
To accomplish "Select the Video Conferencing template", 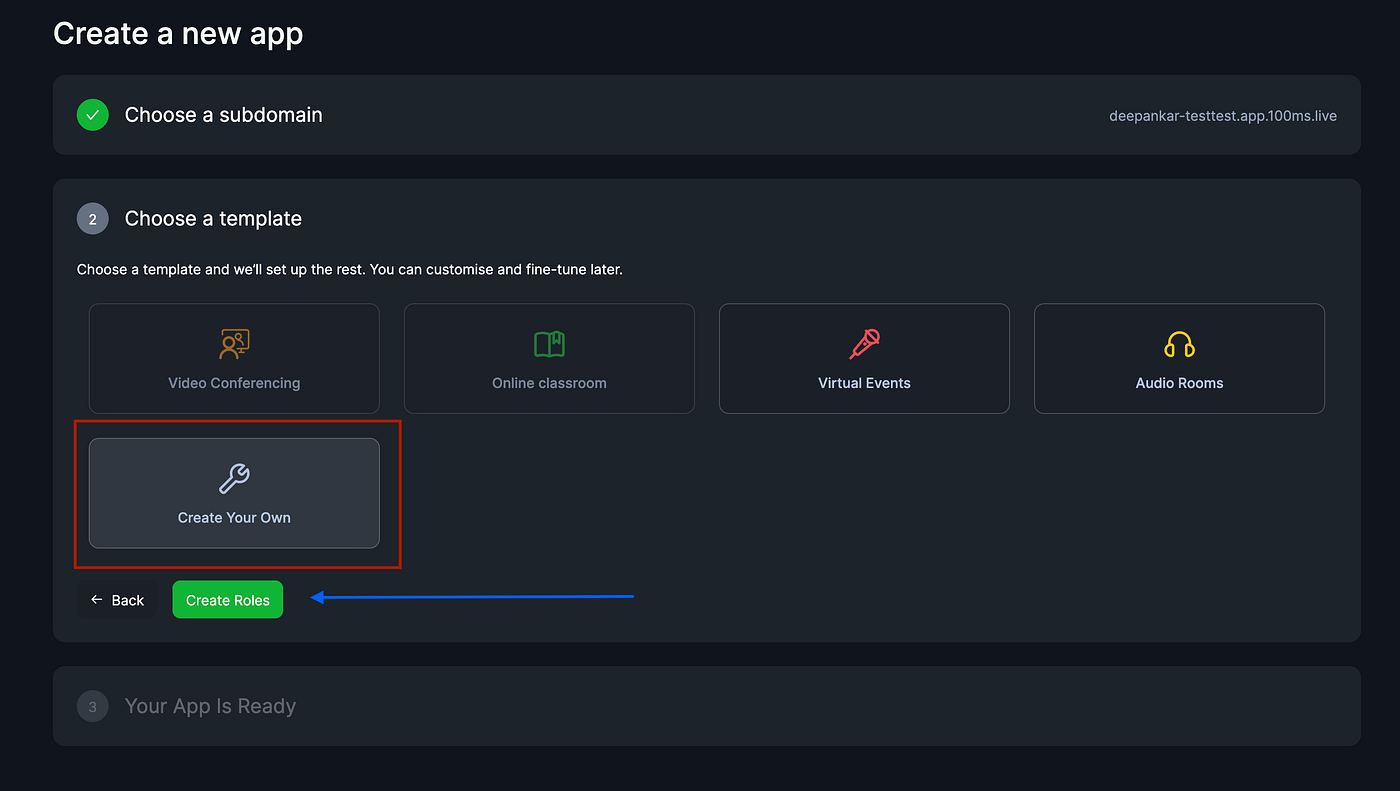I will 233,358.
